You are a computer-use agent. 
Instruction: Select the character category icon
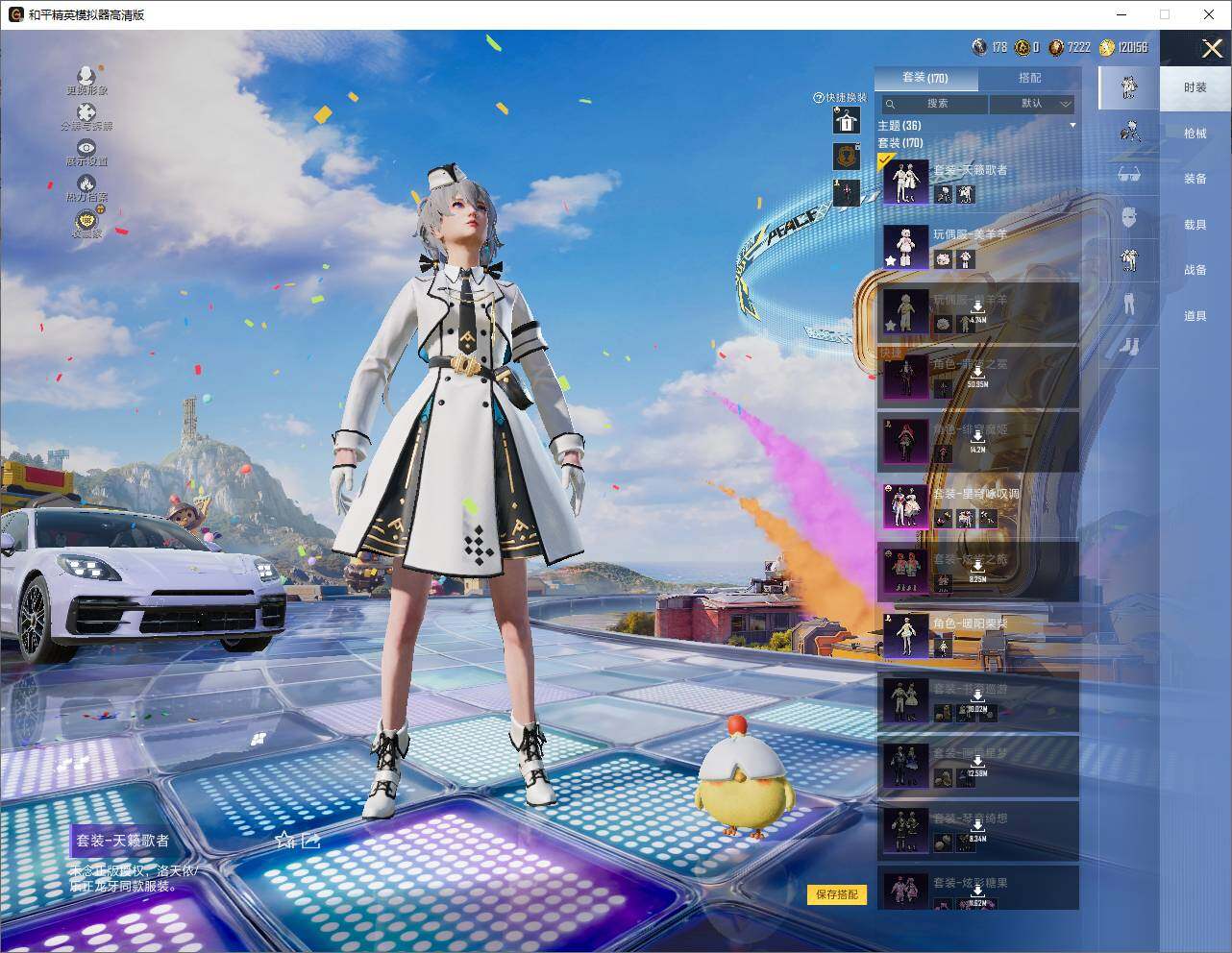point(1129,131)
